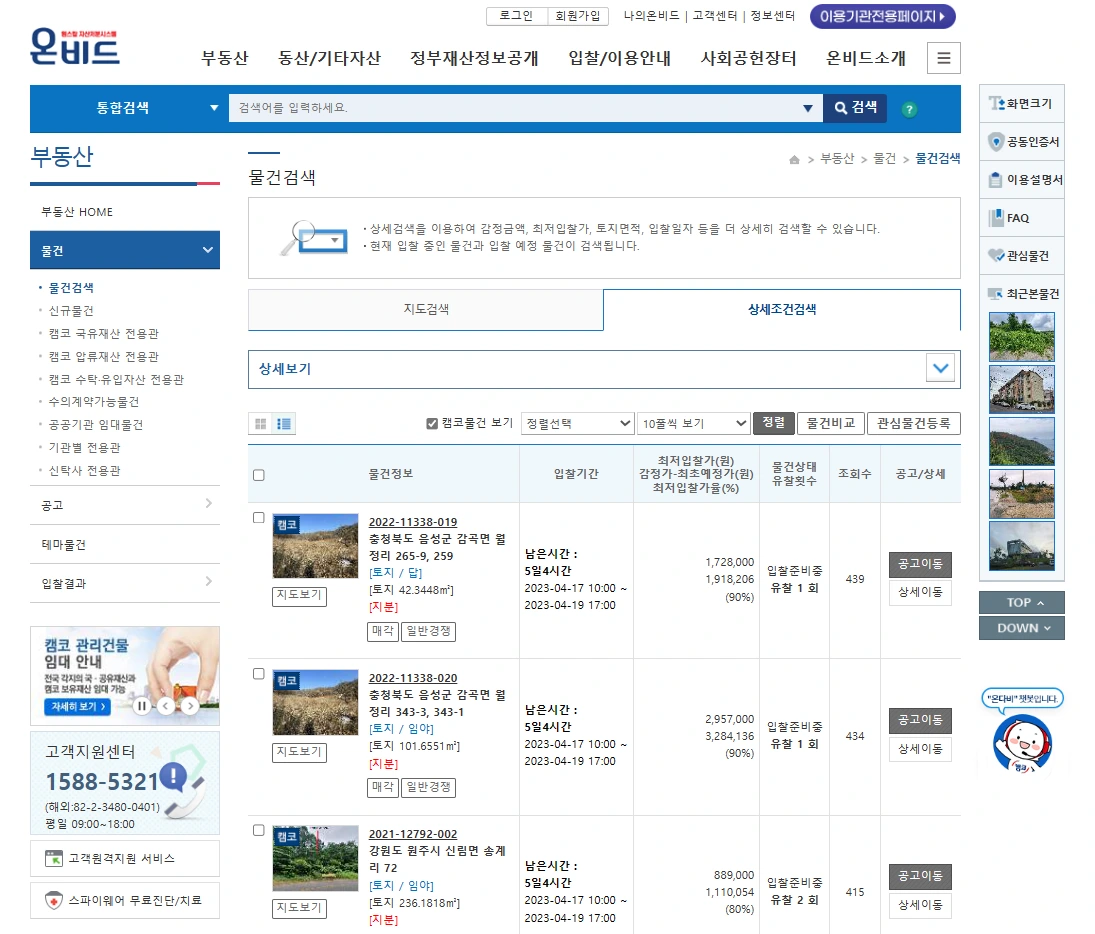1095x934 pixels.
Task: Open the FAQ panel icon
Action: click(1021, 217)
